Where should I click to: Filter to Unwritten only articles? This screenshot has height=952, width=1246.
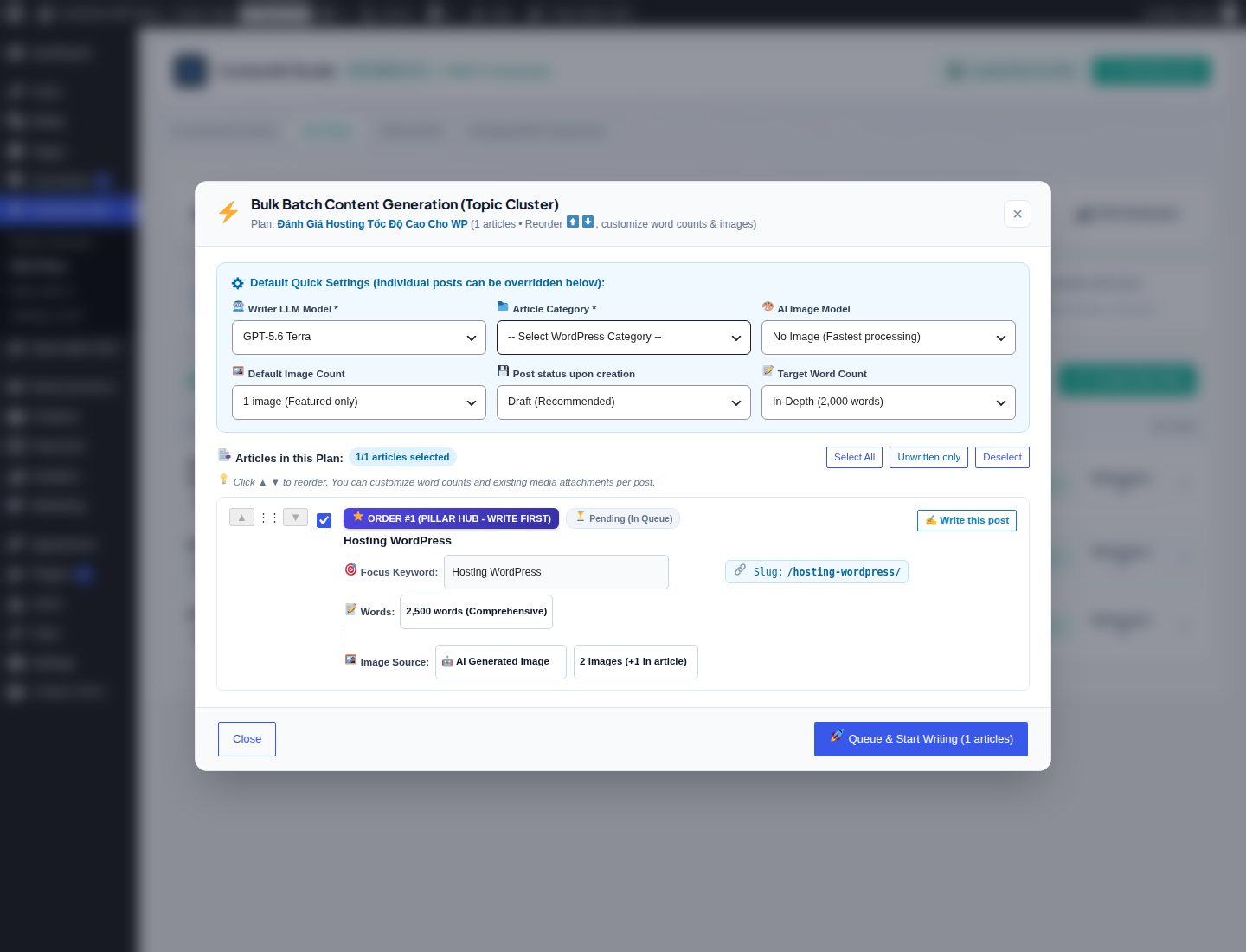(929, 457)
